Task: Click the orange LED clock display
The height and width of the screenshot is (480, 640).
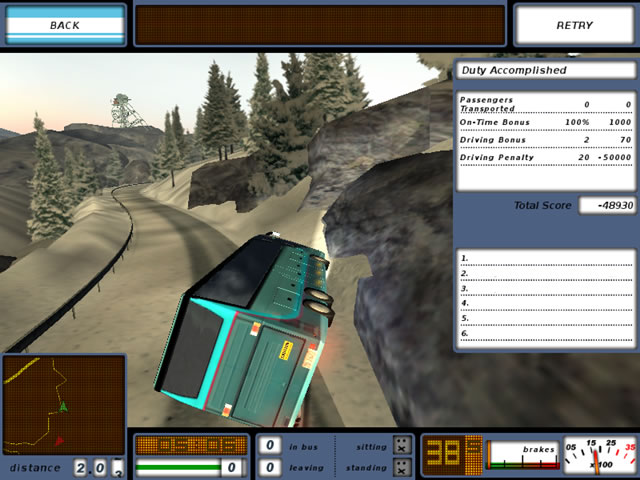Action: pyautogui.click(x=190, y=445)
